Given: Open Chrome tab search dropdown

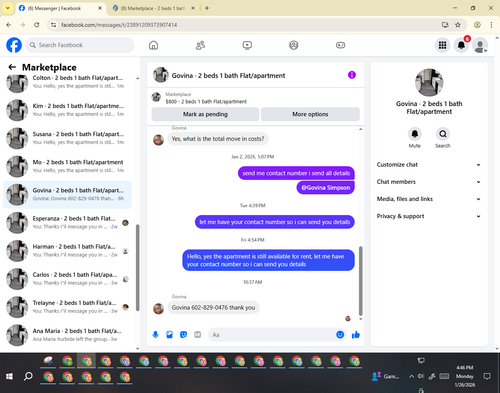Looking at the screenshot, I should [8, 8].
